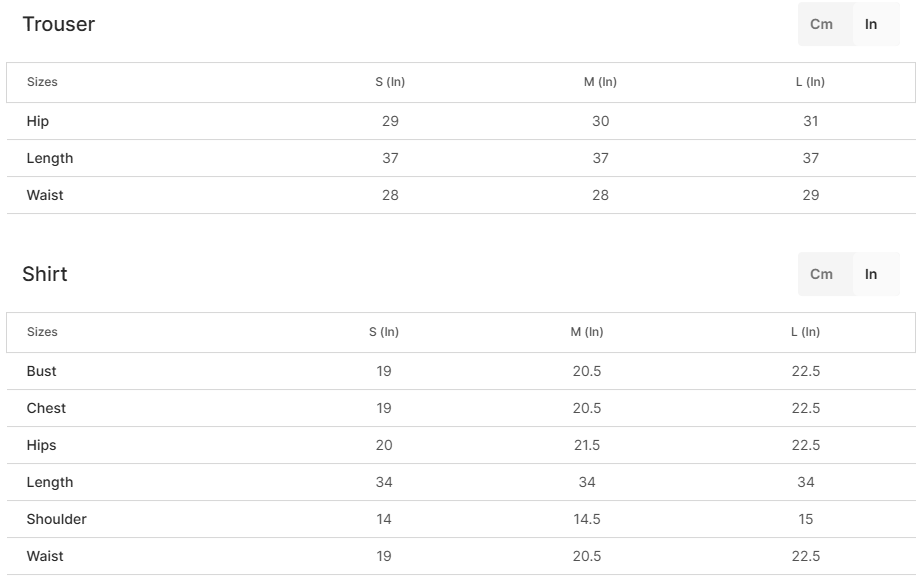This screenshot has height=582, width=922.
Task: Click the Shirt Shoulder row label
Action: 57,519
